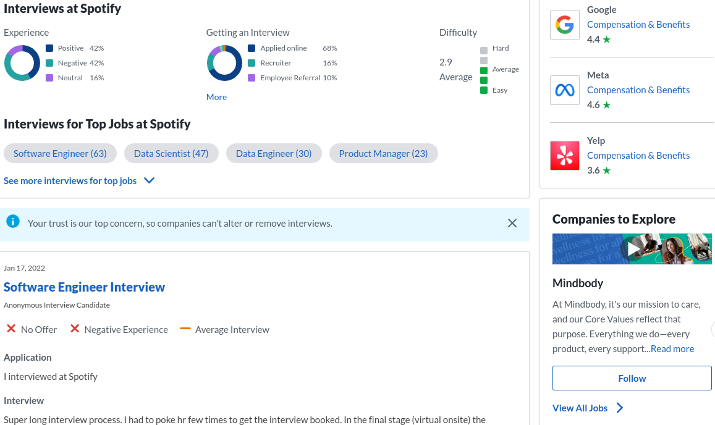This screenshot has width=715, height=425.
Task: Click More under Getting an Interview
Action: tap(216, 97)
